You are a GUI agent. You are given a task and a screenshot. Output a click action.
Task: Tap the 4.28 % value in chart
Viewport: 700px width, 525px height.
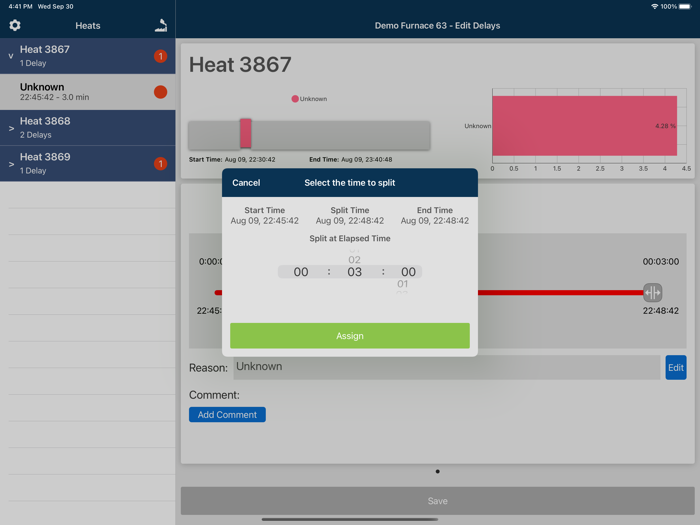tap(665, 126)
